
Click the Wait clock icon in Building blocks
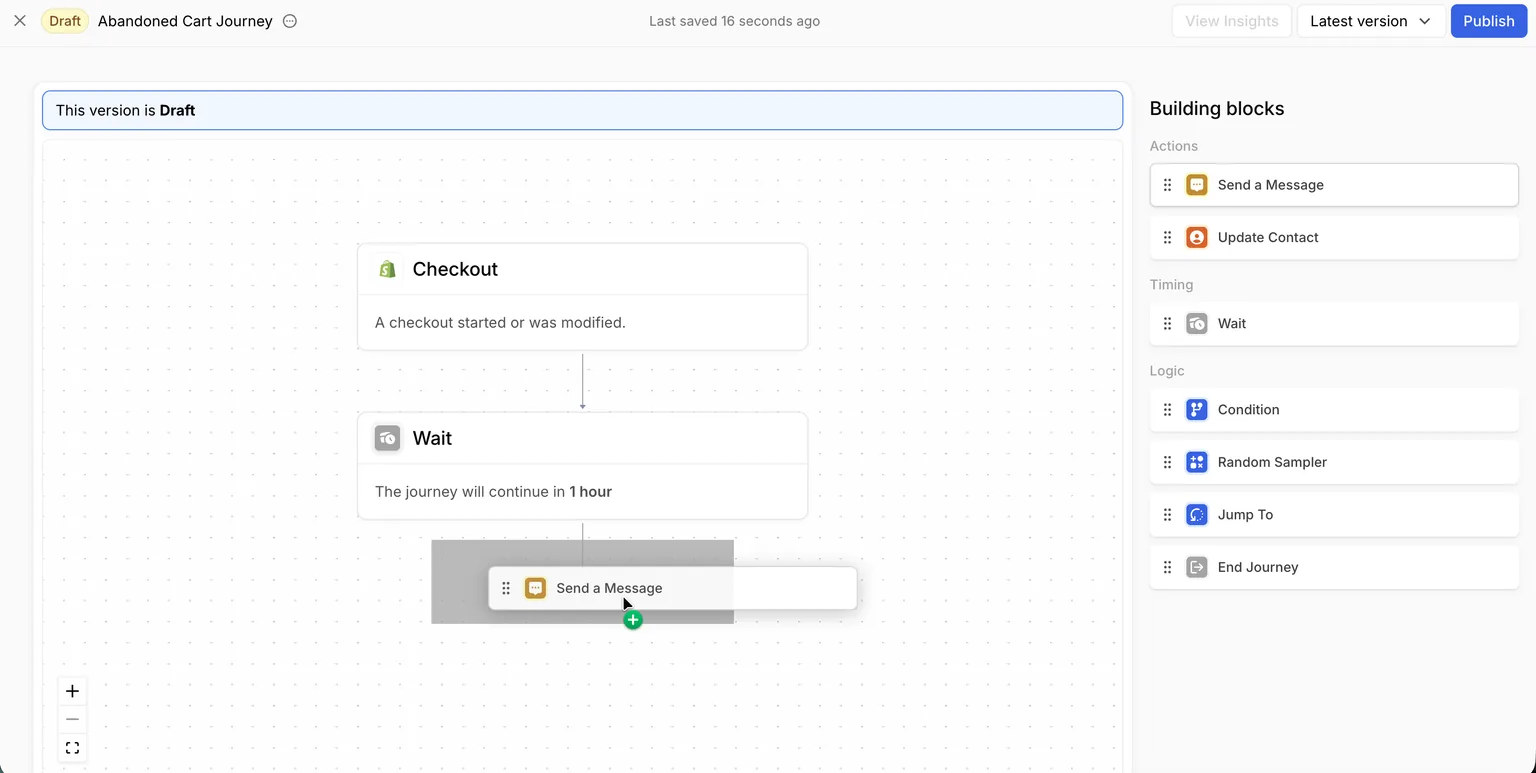[x=1197, y=323]
